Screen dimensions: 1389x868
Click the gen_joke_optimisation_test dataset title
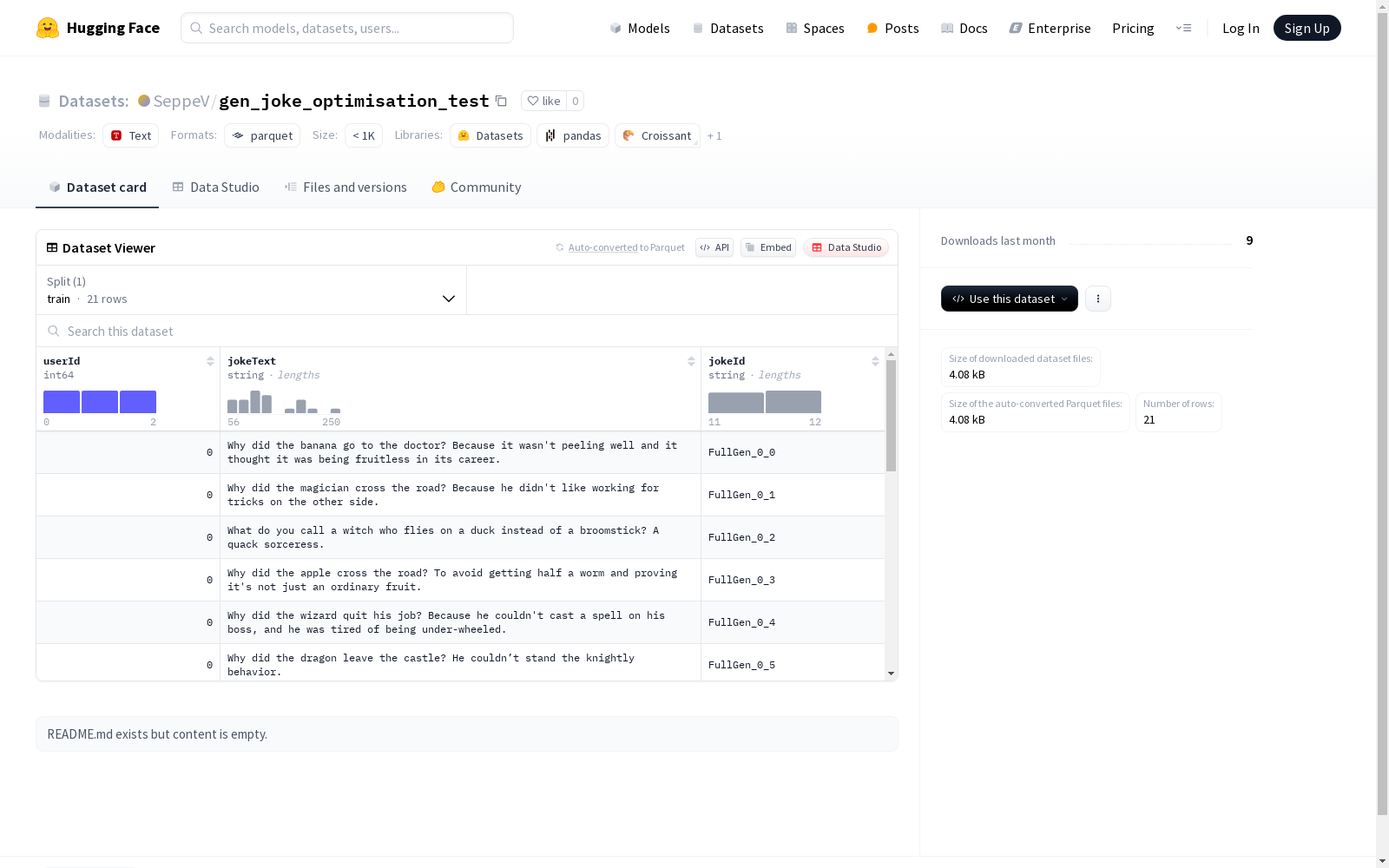click(x=354, y=101)
